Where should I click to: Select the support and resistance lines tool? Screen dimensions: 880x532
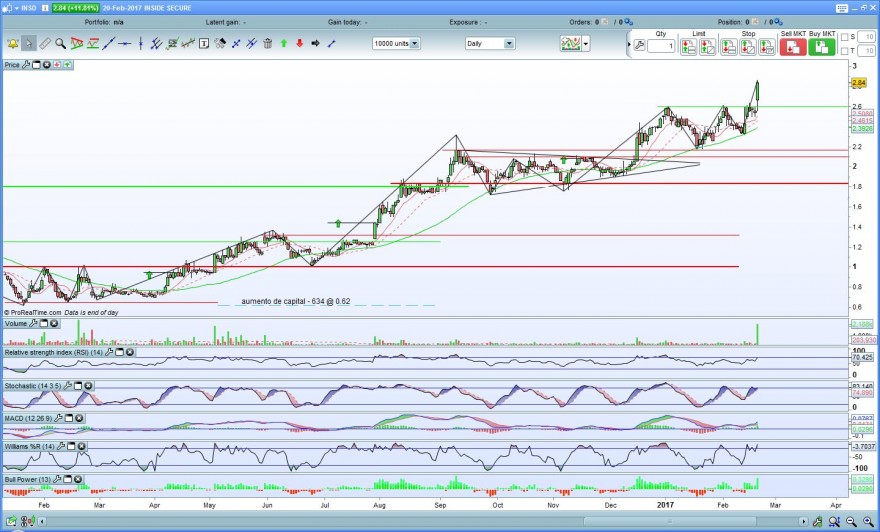(93, 43)
